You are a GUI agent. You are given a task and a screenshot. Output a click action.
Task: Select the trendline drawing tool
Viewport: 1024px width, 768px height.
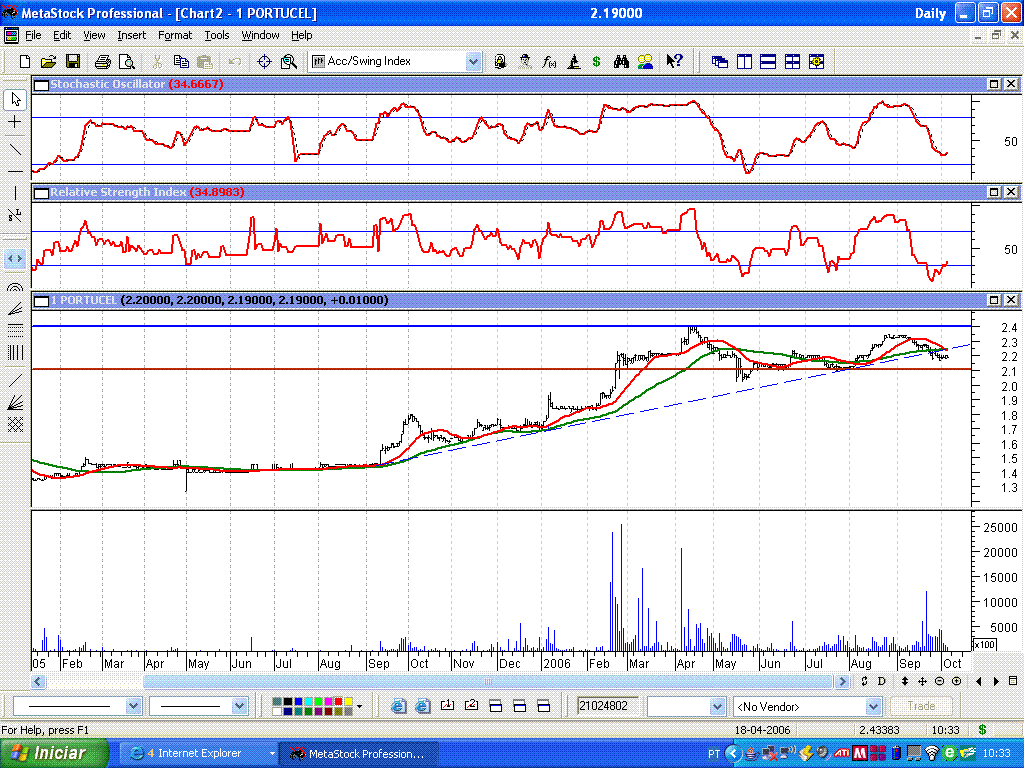15,149
